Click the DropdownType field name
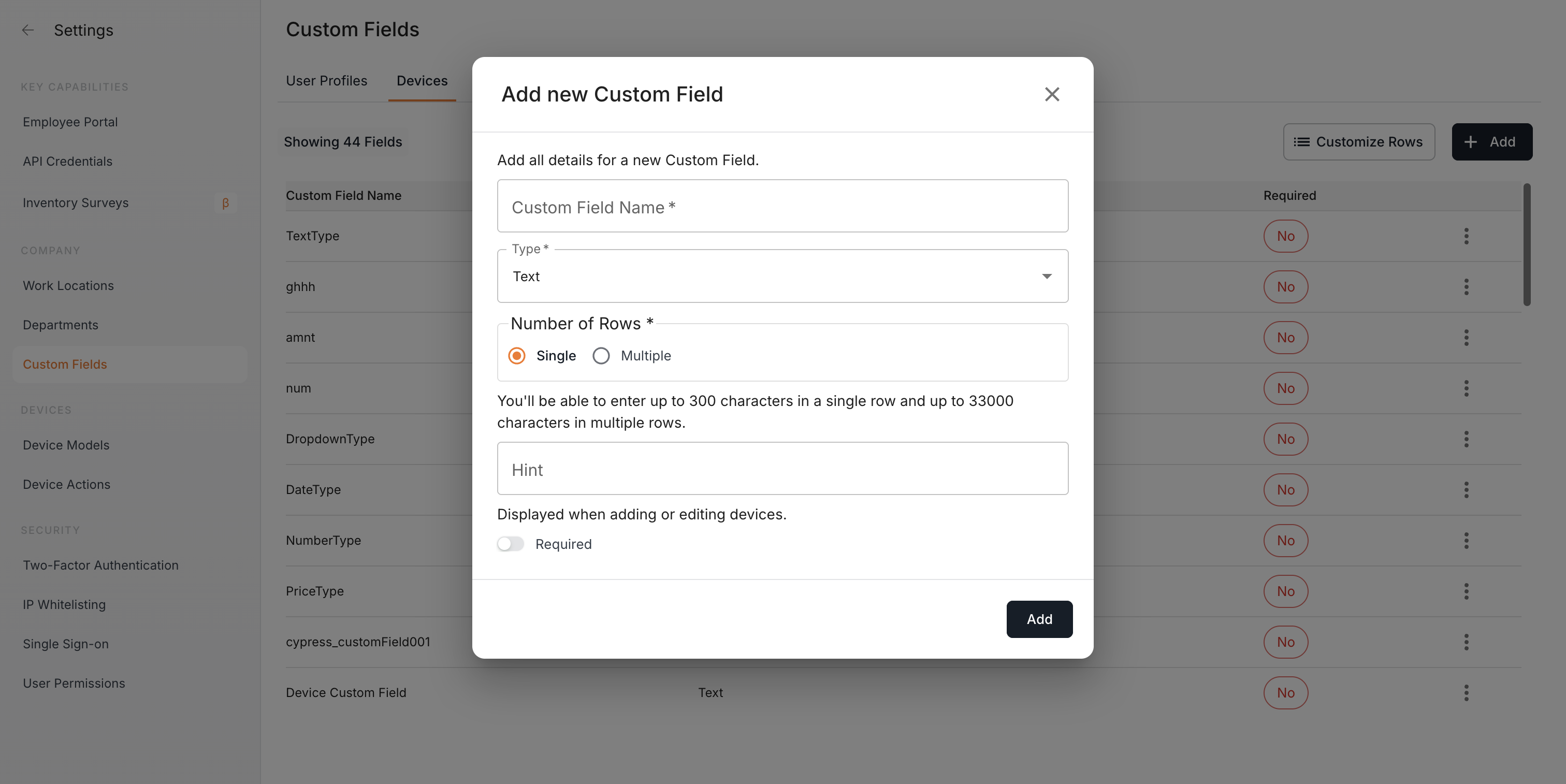Screen dimensions: 1566x784 point(330,439)
